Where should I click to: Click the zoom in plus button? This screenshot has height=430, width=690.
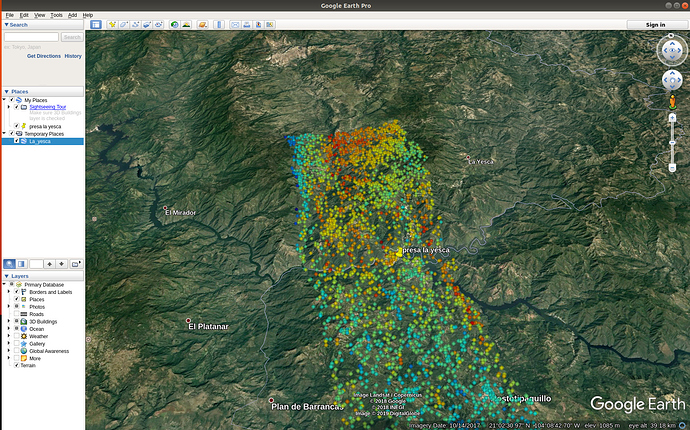[672, 118]
